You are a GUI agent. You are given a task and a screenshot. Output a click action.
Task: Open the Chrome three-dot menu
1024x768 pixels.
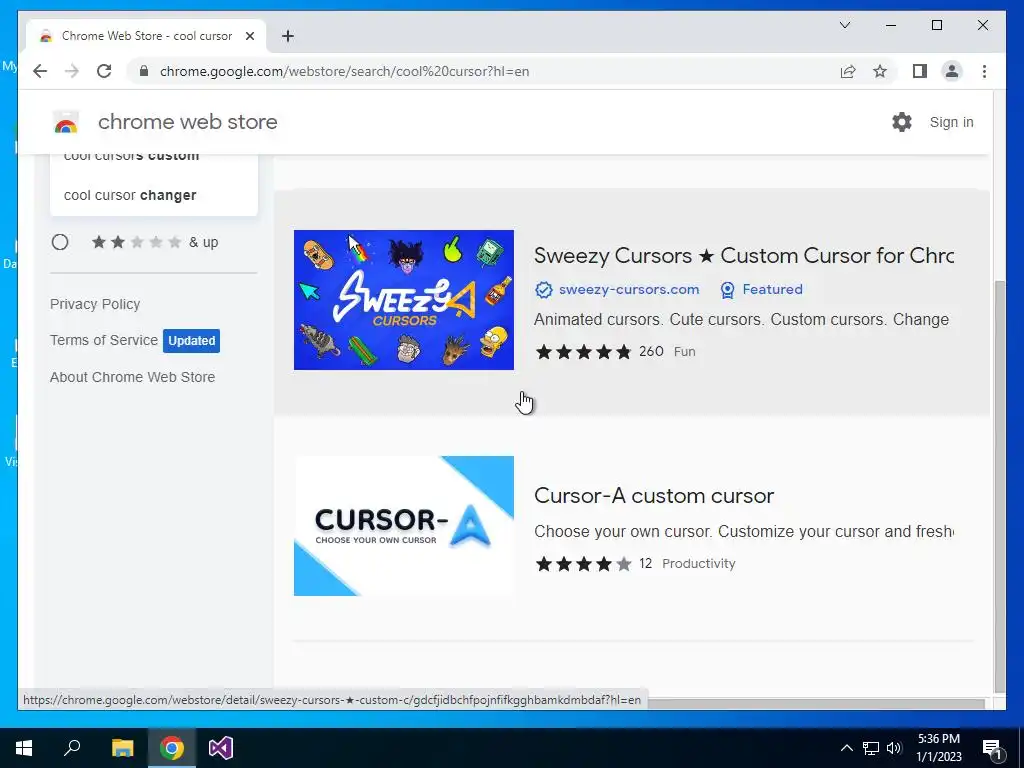coord(984,71)
